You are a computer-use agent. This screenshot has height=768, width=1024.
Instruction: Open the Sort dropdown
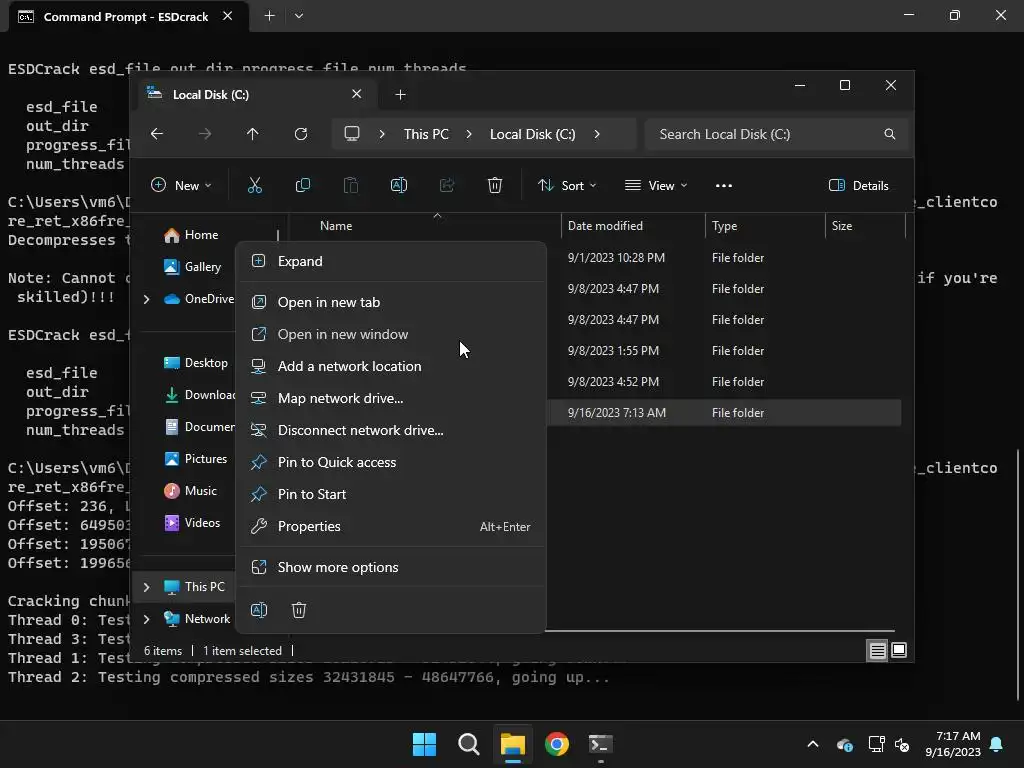567,185
